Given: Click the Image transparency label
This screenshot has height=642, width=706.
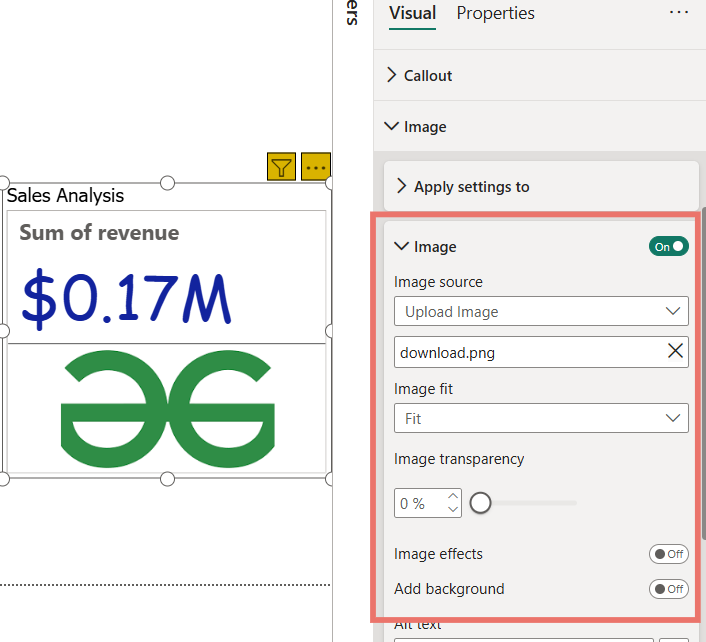Looking at the screenshot, I should point(459,459).
